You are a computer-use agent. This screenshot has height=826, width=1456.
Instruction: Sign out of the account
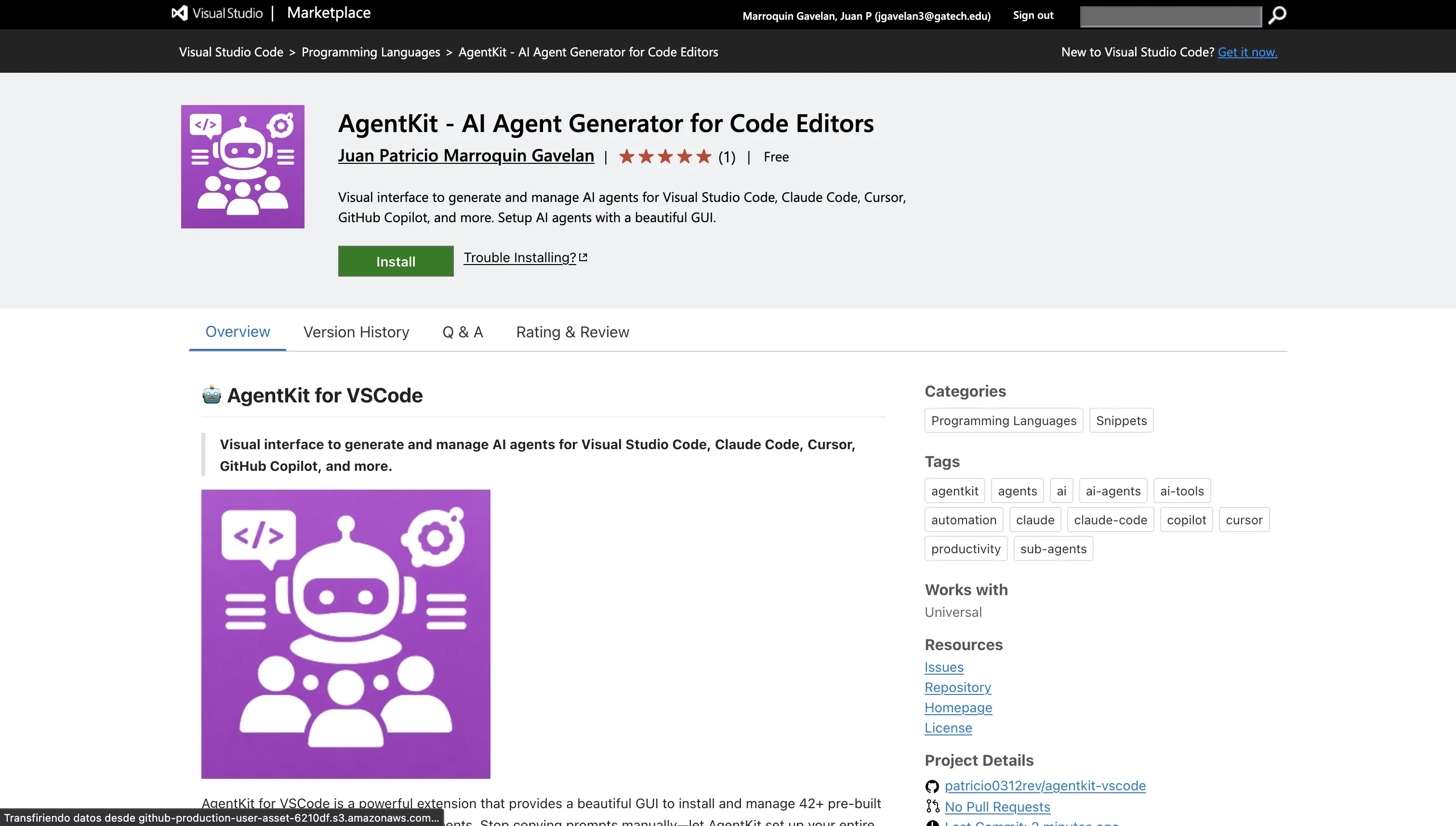coord(1033,15)
